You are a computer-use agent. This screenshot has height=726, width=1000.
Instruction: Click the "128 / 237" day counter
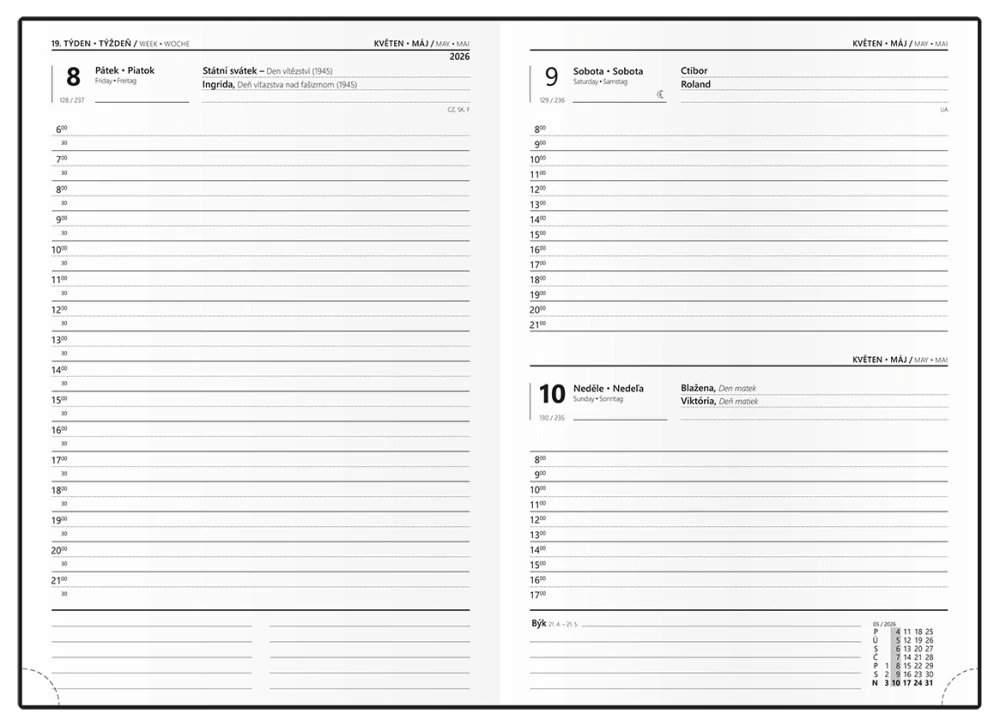coord(71,100)
